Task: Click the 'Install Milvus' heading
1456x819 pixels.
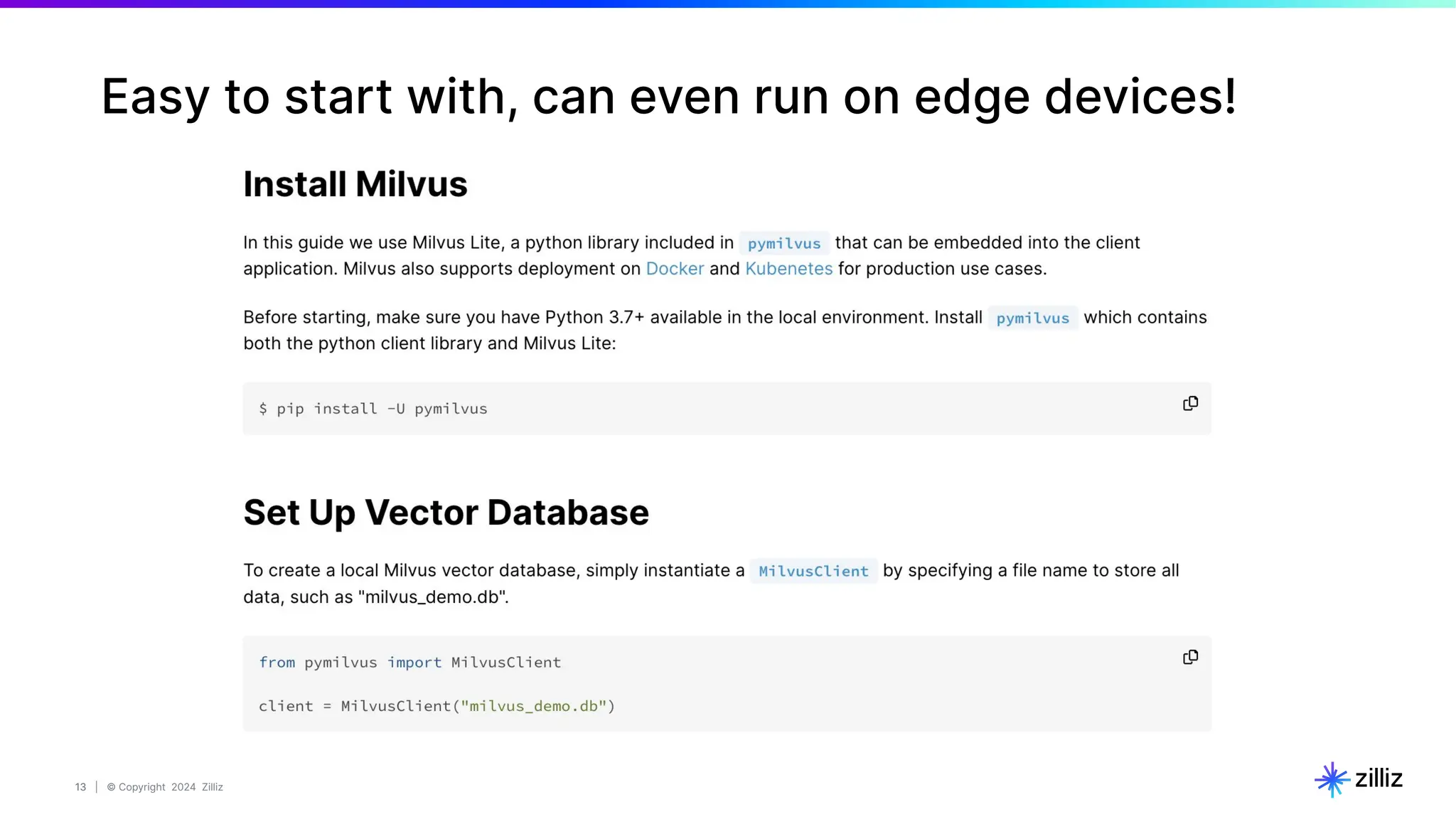Action: 355,184
